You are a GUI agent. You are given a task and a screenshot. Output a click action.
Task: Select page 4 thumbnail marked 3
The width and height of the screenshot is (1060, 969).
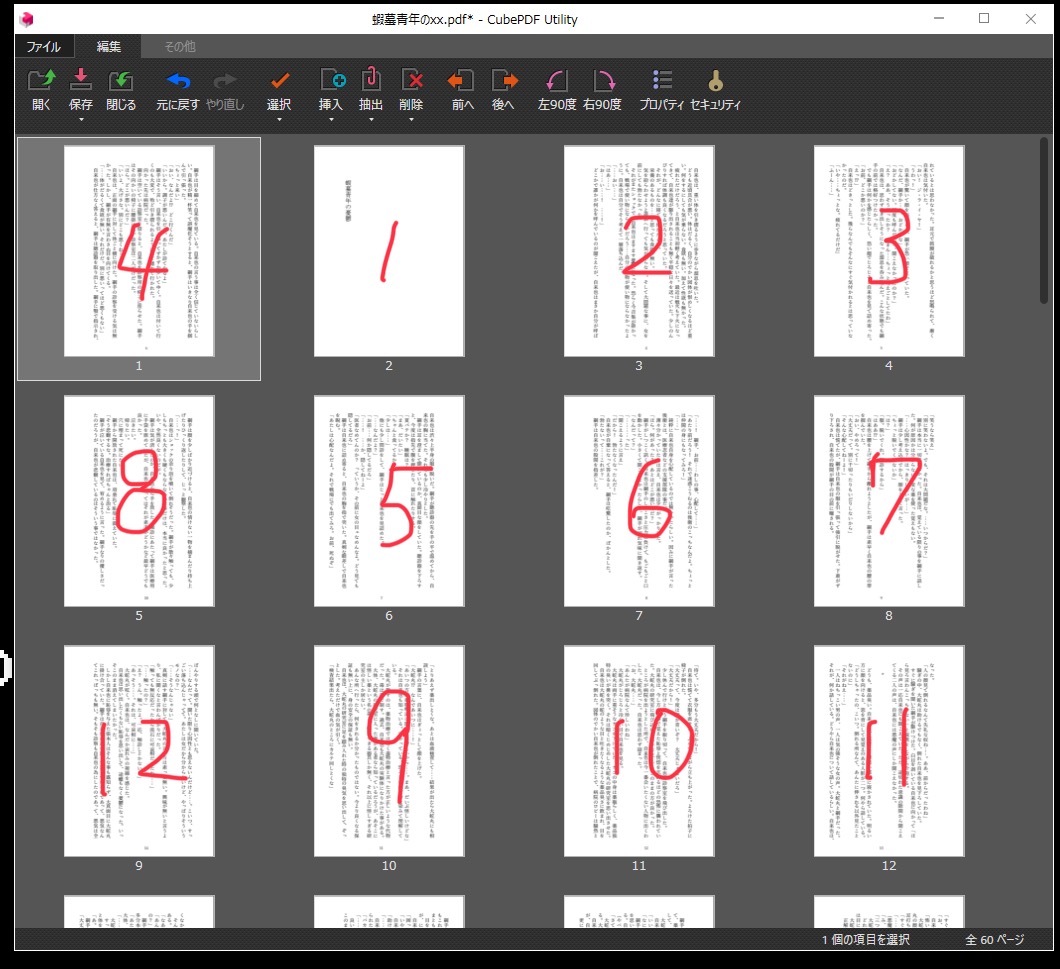889,251
